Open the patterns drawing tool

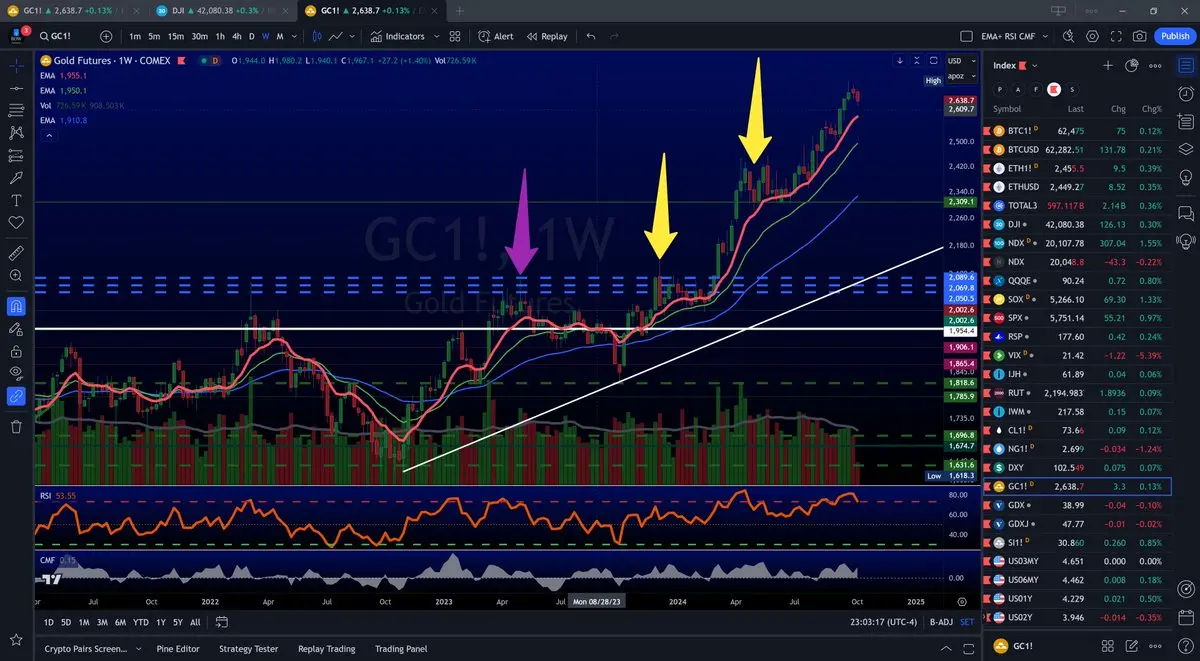pos(16,132)
